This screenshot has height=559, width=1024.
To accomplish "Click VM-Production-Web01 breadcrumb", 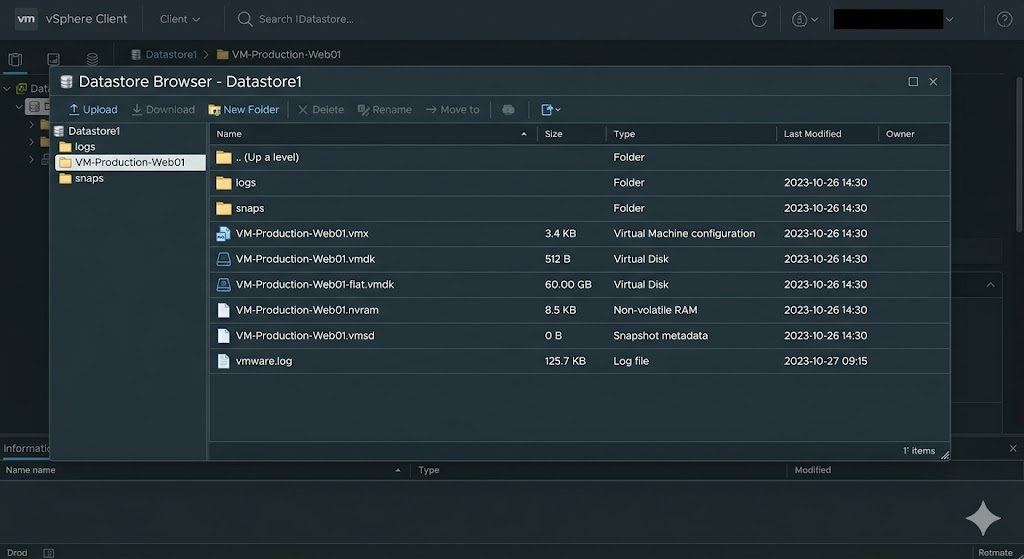I will coord(286,54).
